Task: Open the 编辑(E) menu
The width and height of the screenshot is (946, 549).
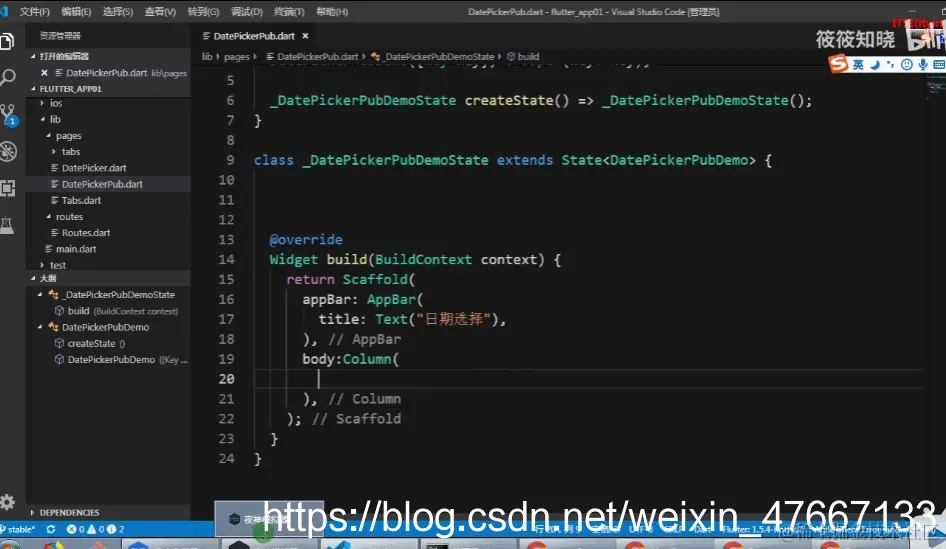Action: (76, 11)
